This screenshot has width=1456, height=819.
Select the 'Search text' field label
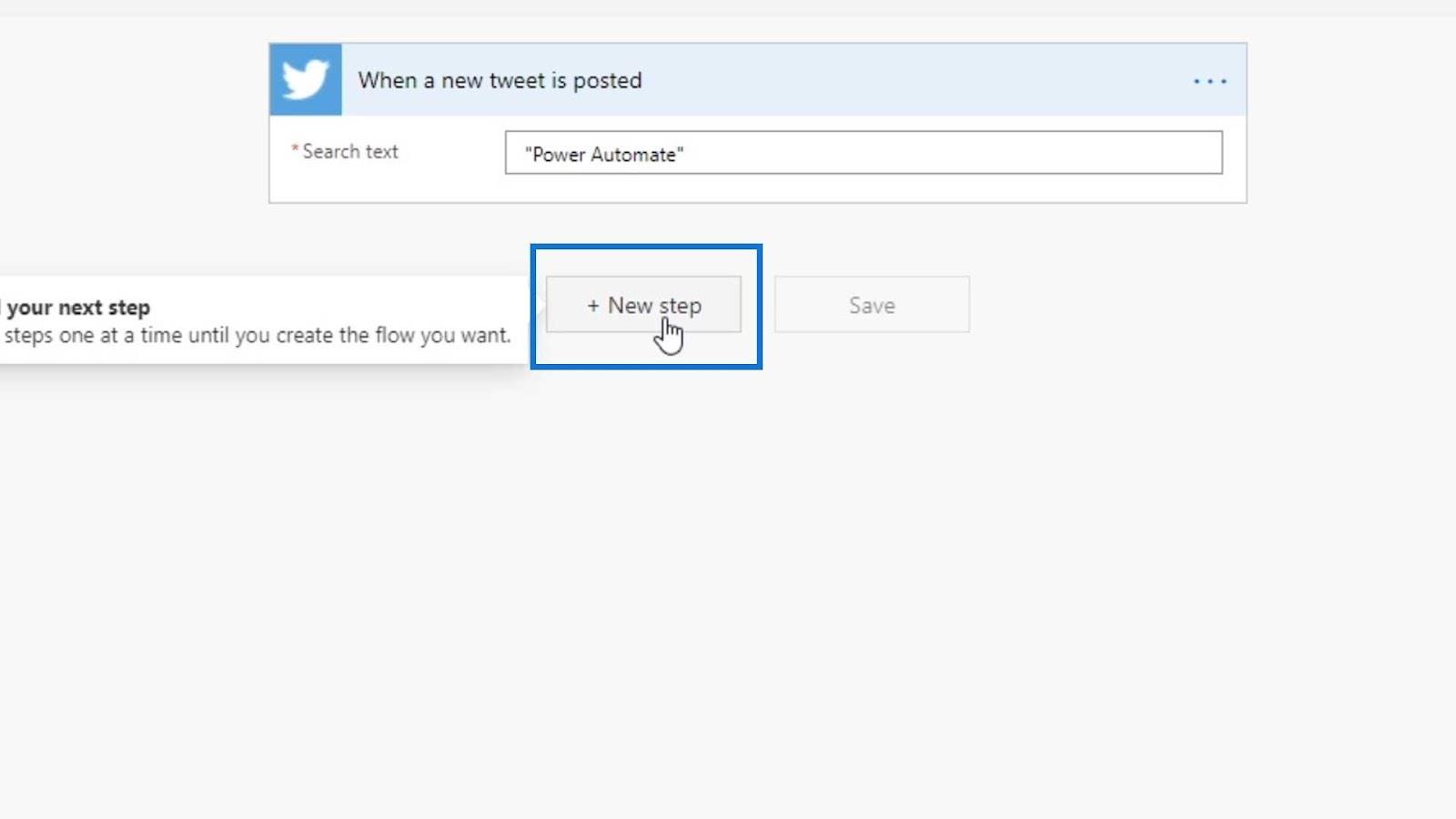[350, 151]
